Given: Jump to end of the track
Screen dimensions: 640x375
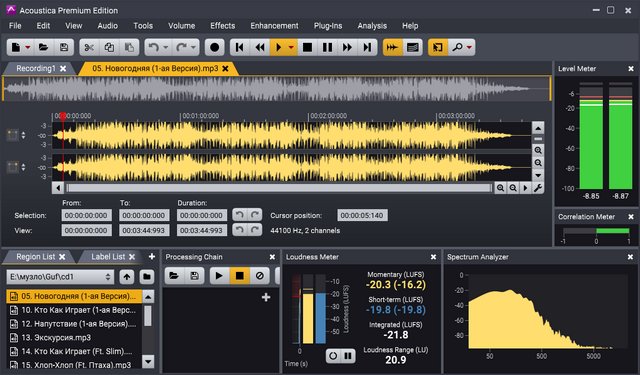Looking at the screenshot, I should [367, 47].
